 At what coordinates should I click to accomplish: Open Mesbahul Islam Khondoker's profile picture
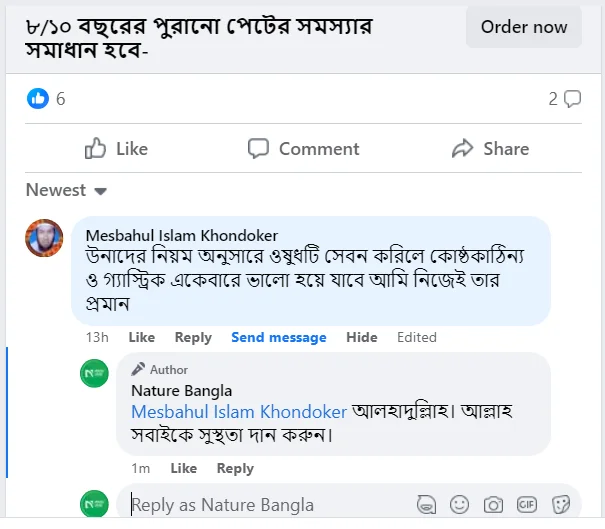click(44, 238)
